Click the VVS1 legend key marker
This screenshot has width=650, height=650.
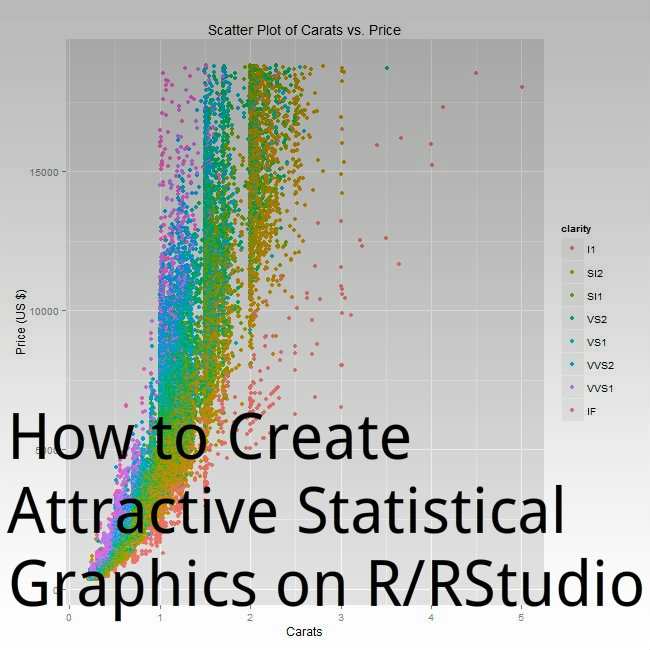(572, 388)
